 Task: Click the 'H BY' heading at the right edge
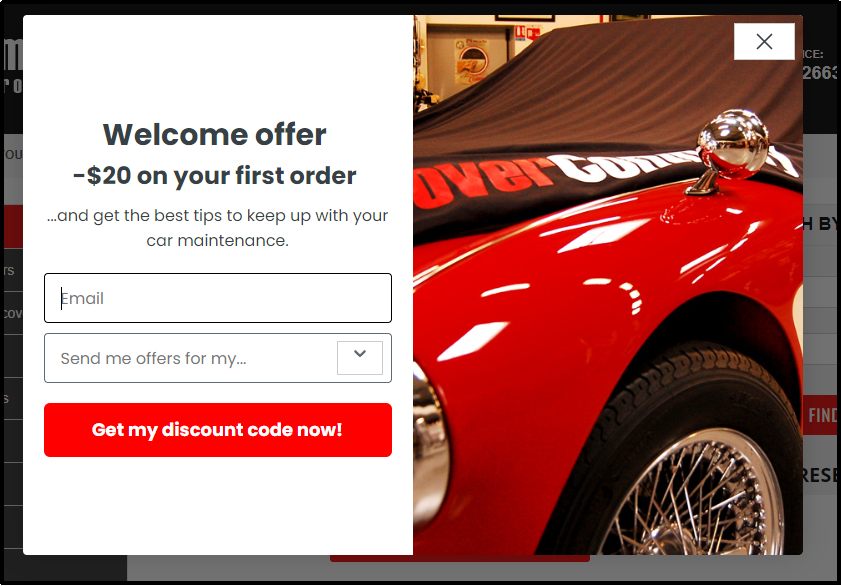820,224
